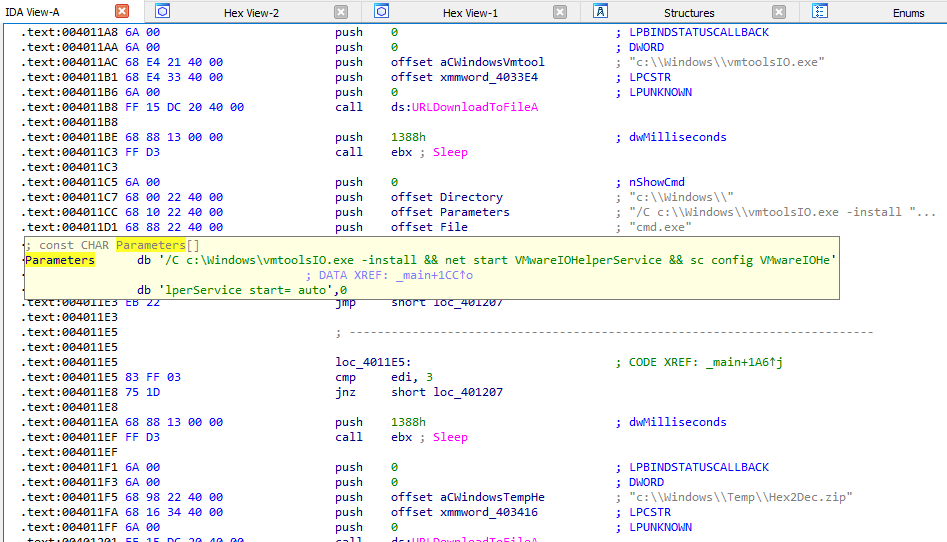
Task: Open the Enums tab
Action: [908, 13]
